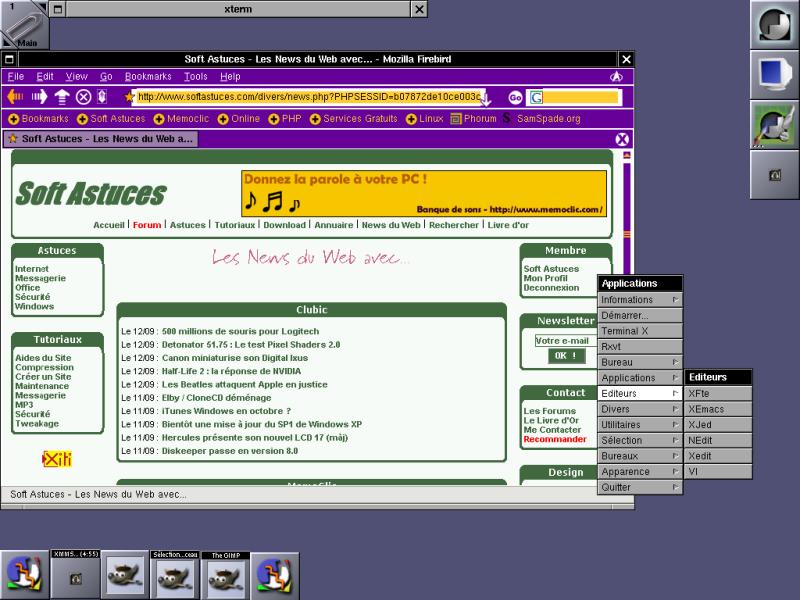The height and width of the screenshot is (600, 800).
Task: Open the Soft Astuces bookmark folder
Action: (x=111, y=119)
